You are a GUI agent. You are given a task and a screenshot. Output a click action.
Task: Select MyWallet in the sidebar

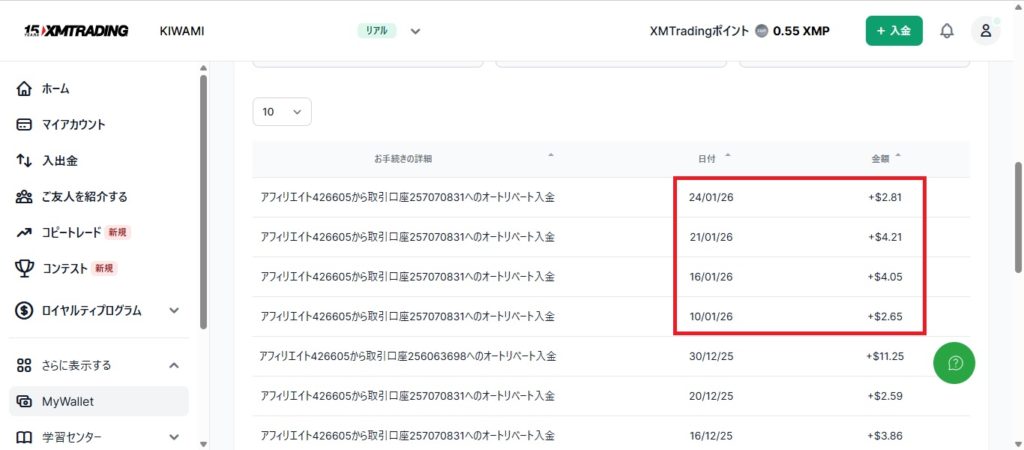coord(68,401)
